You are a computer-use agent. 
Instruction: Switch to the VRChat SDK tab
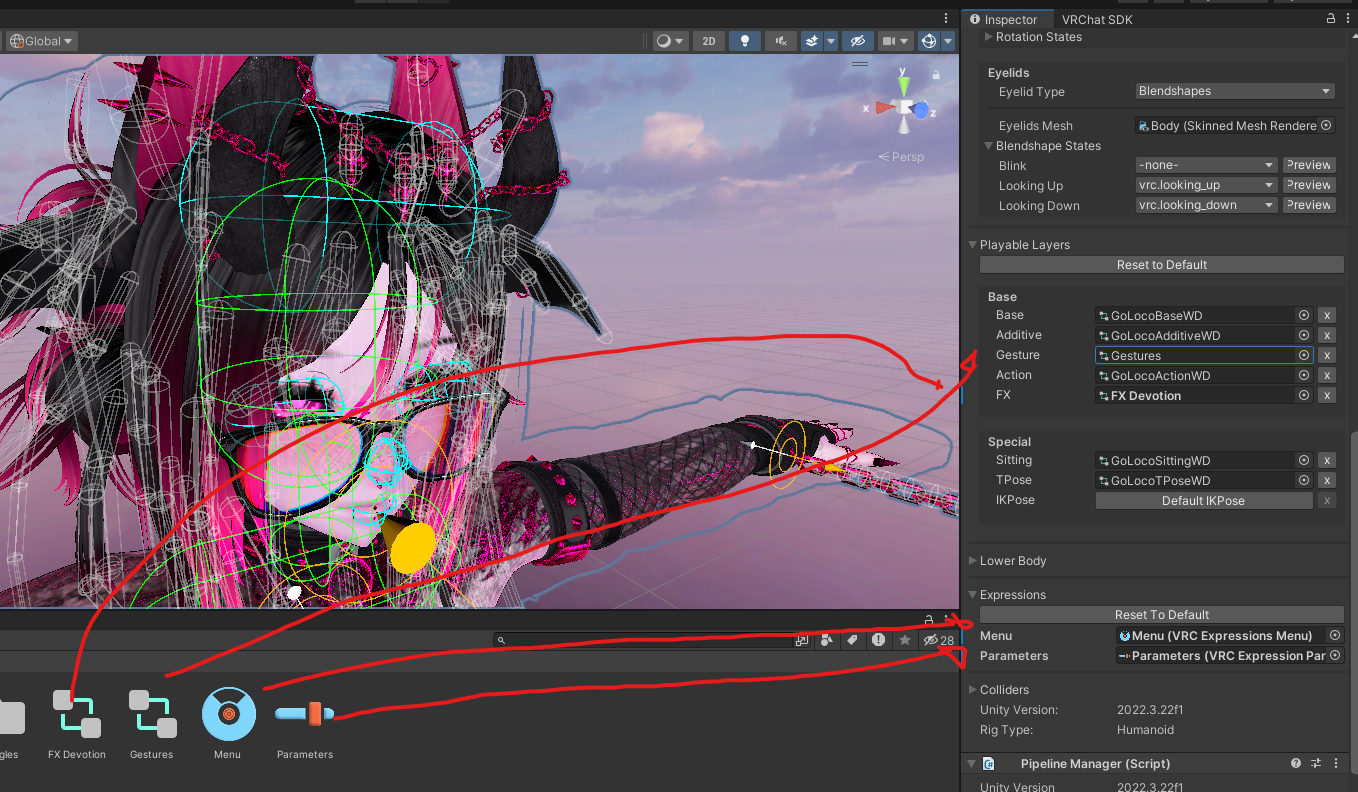coord(1097,19)
